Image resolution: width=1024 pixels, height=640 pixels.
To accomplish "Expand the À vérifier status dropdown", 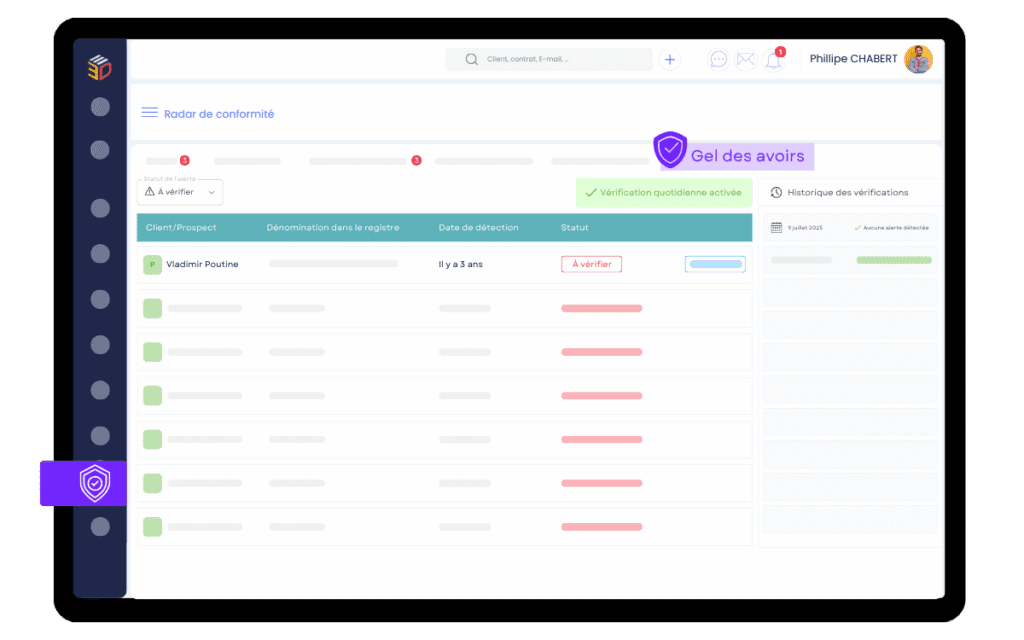I will pos(180,192).
